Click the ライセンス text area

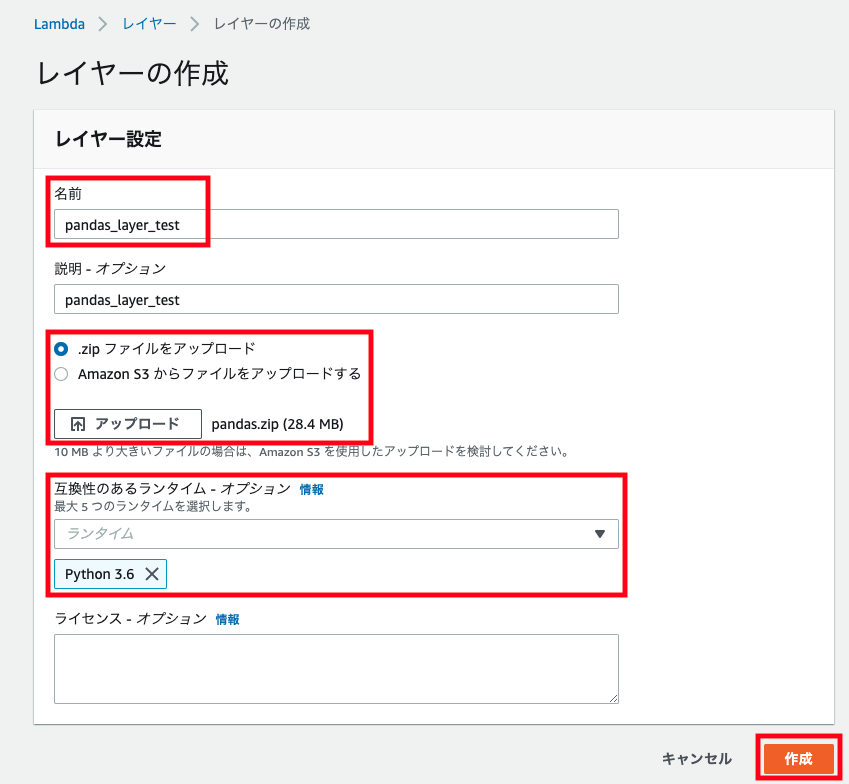[336, 669]
